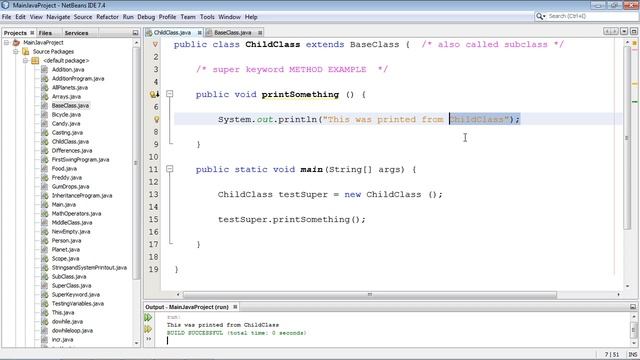
Task: Click the MainJavaProject project icon
Action: (16, 42)
